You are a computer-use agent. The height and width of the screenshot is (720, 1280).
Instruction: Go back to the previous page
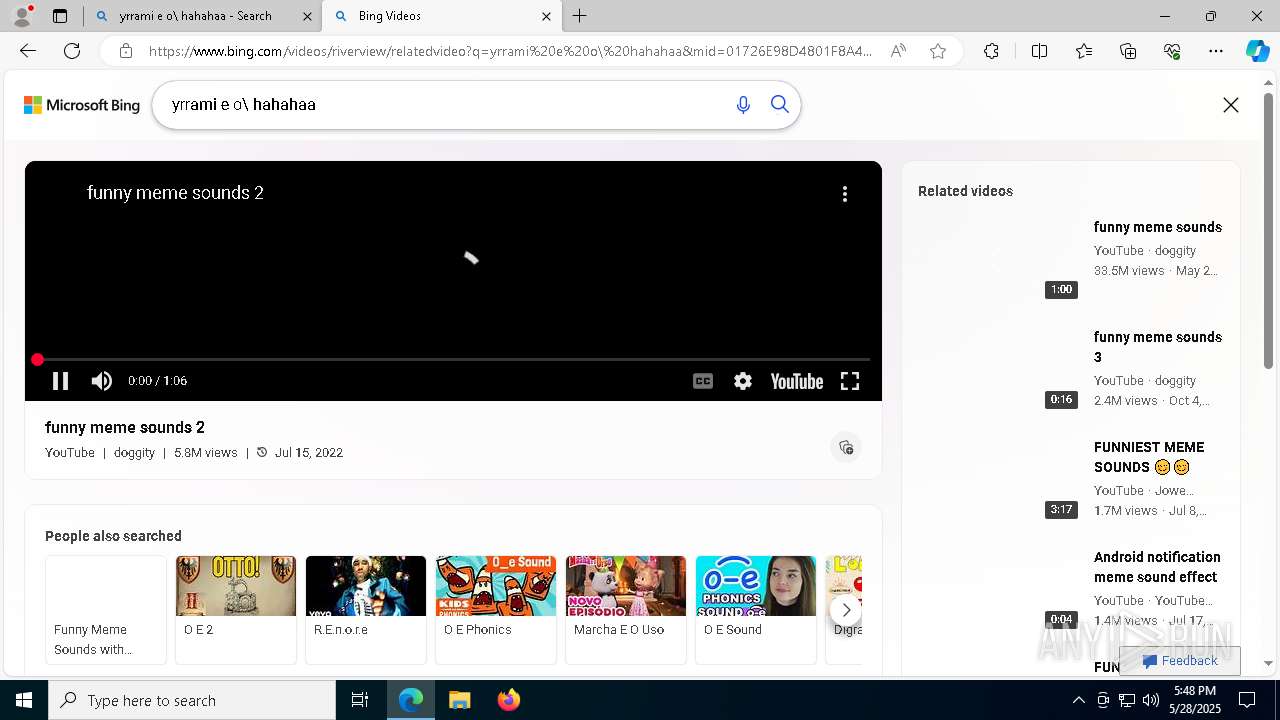(28, 51)
